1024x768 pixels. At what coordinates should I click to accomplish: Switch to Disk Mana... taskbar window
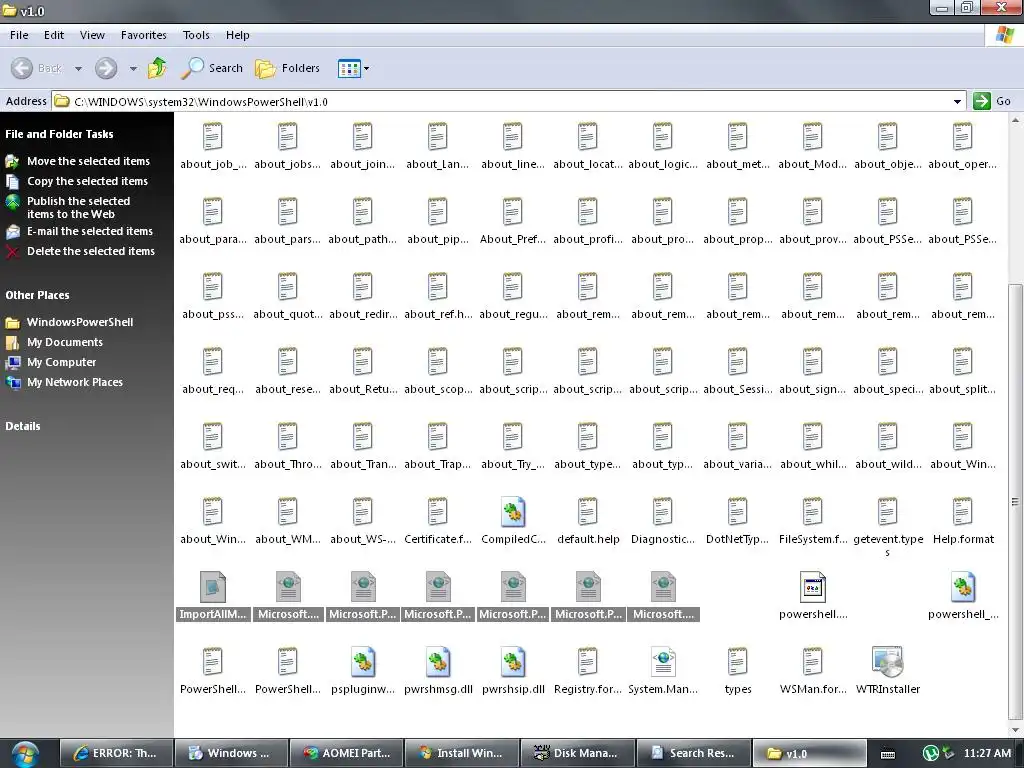coord(577,753)
